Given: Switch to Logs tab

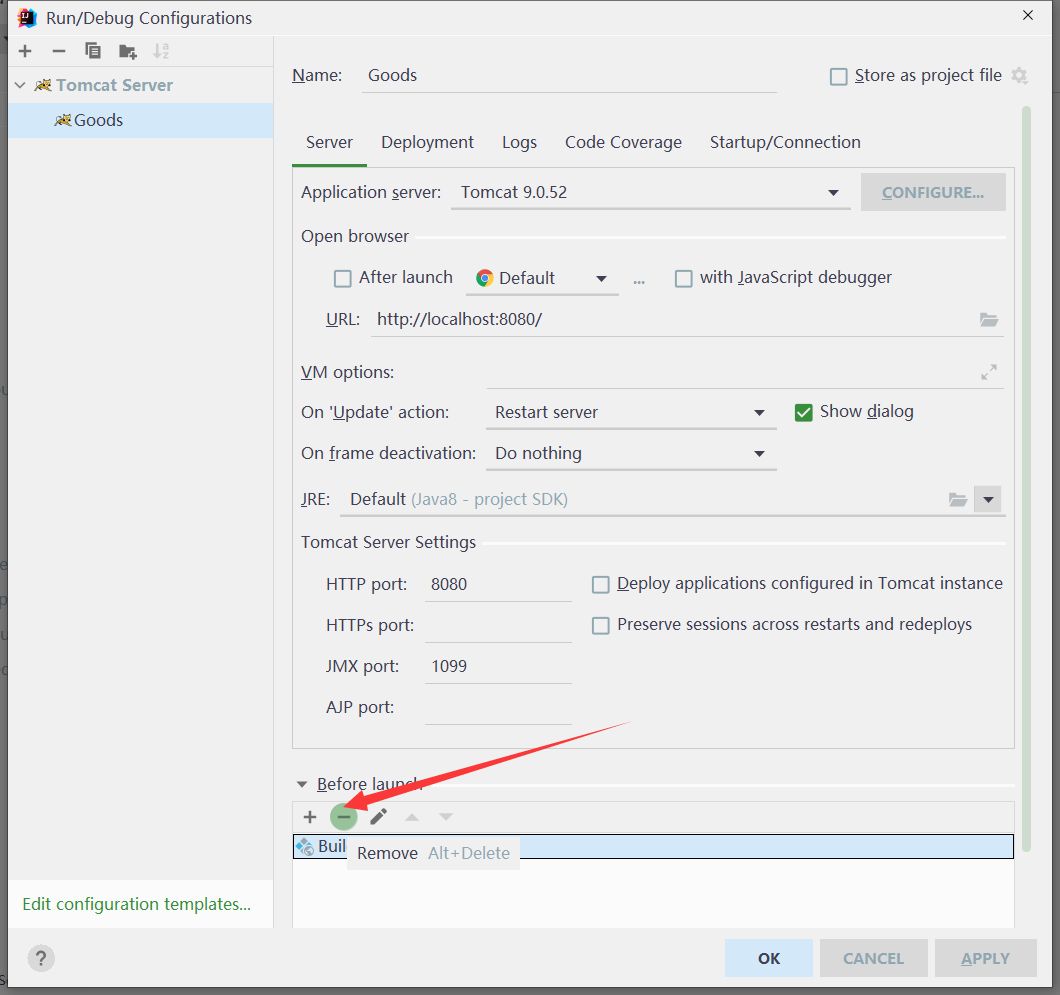Looking at the screenshot, I should click(519, 143).
